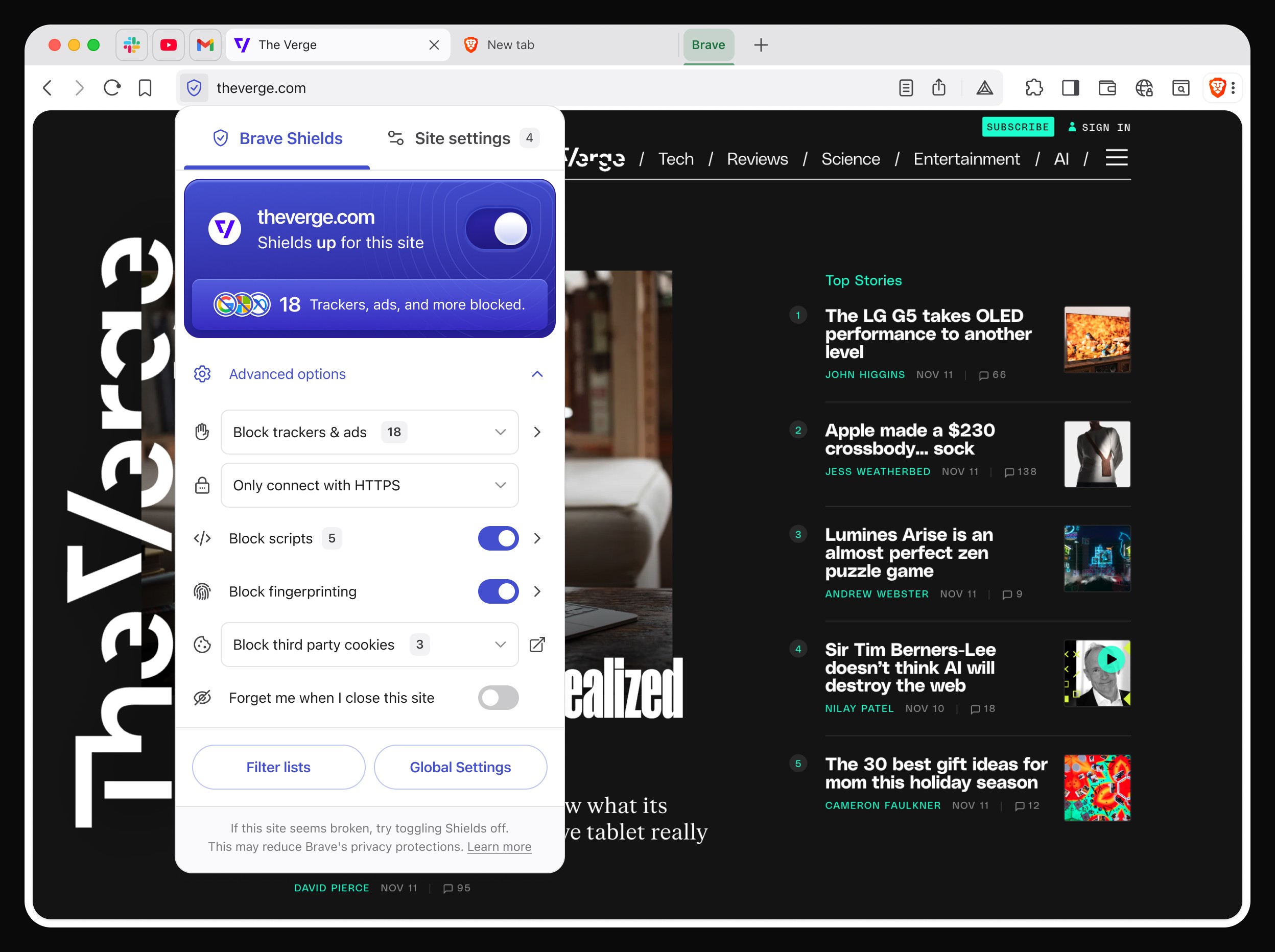Screen dimensions: 1275x952
Task: Open pinned Gmail tab
Action: 205,45
